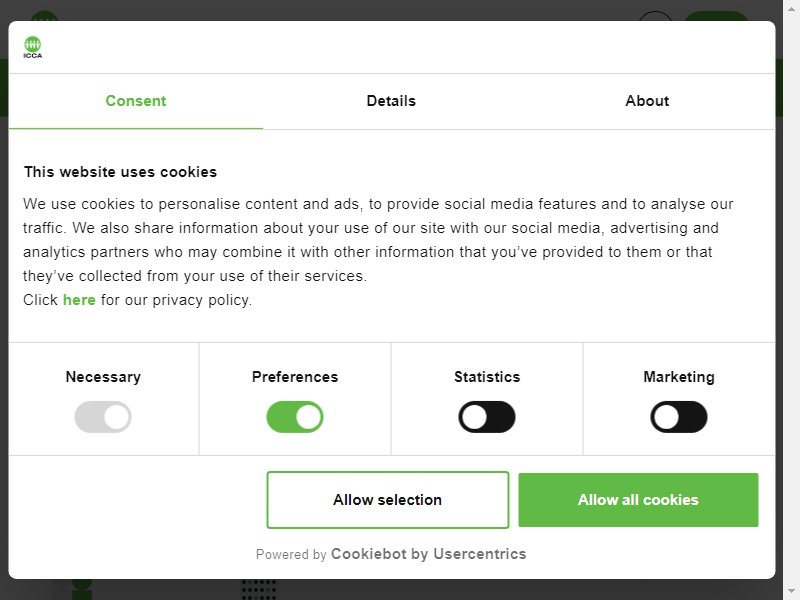800x600 pixels.
Task: Click the Marketing category label
Action: point(679,377)
